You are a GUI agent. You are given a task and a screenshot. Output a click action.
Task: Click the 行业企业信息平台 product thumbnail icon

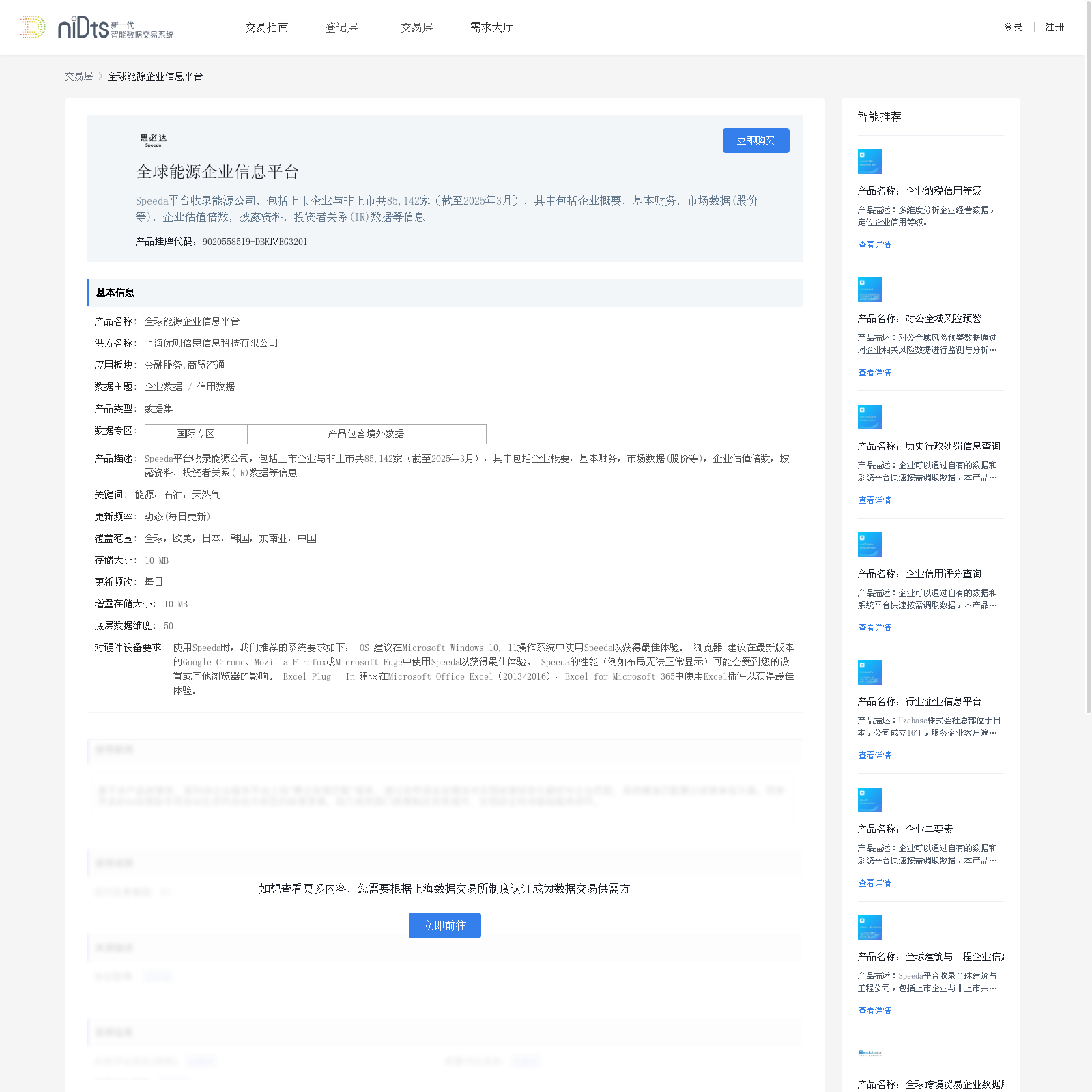click(870, 672)
